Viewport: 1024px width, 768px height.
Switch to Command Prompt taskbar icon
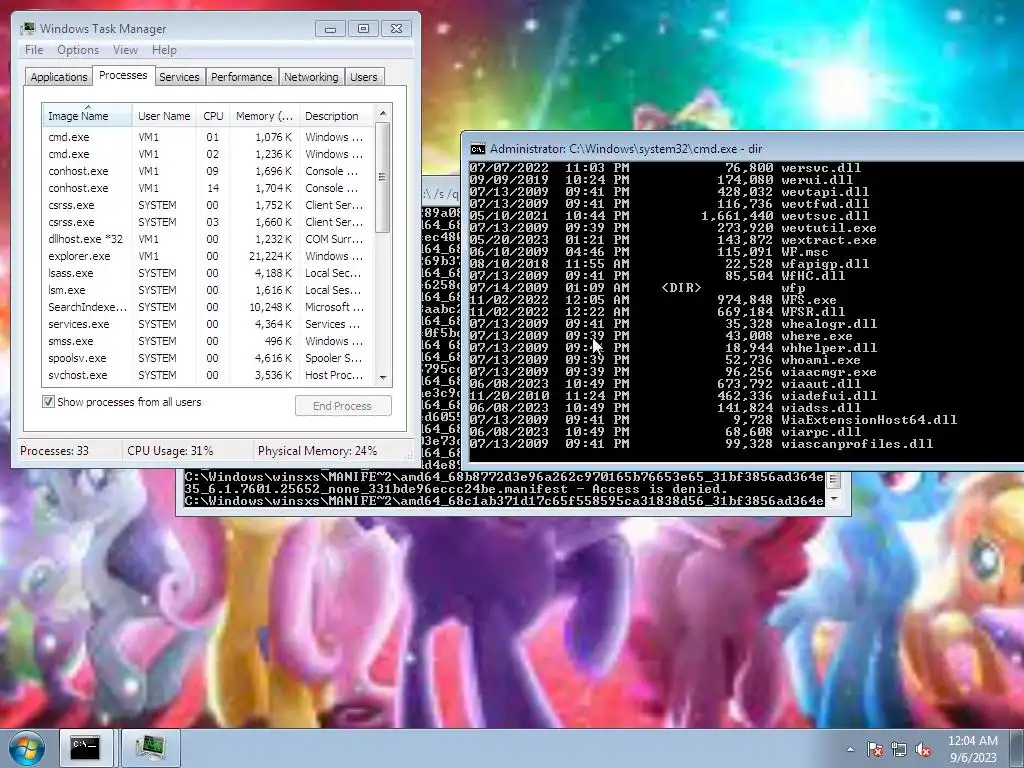86,748
